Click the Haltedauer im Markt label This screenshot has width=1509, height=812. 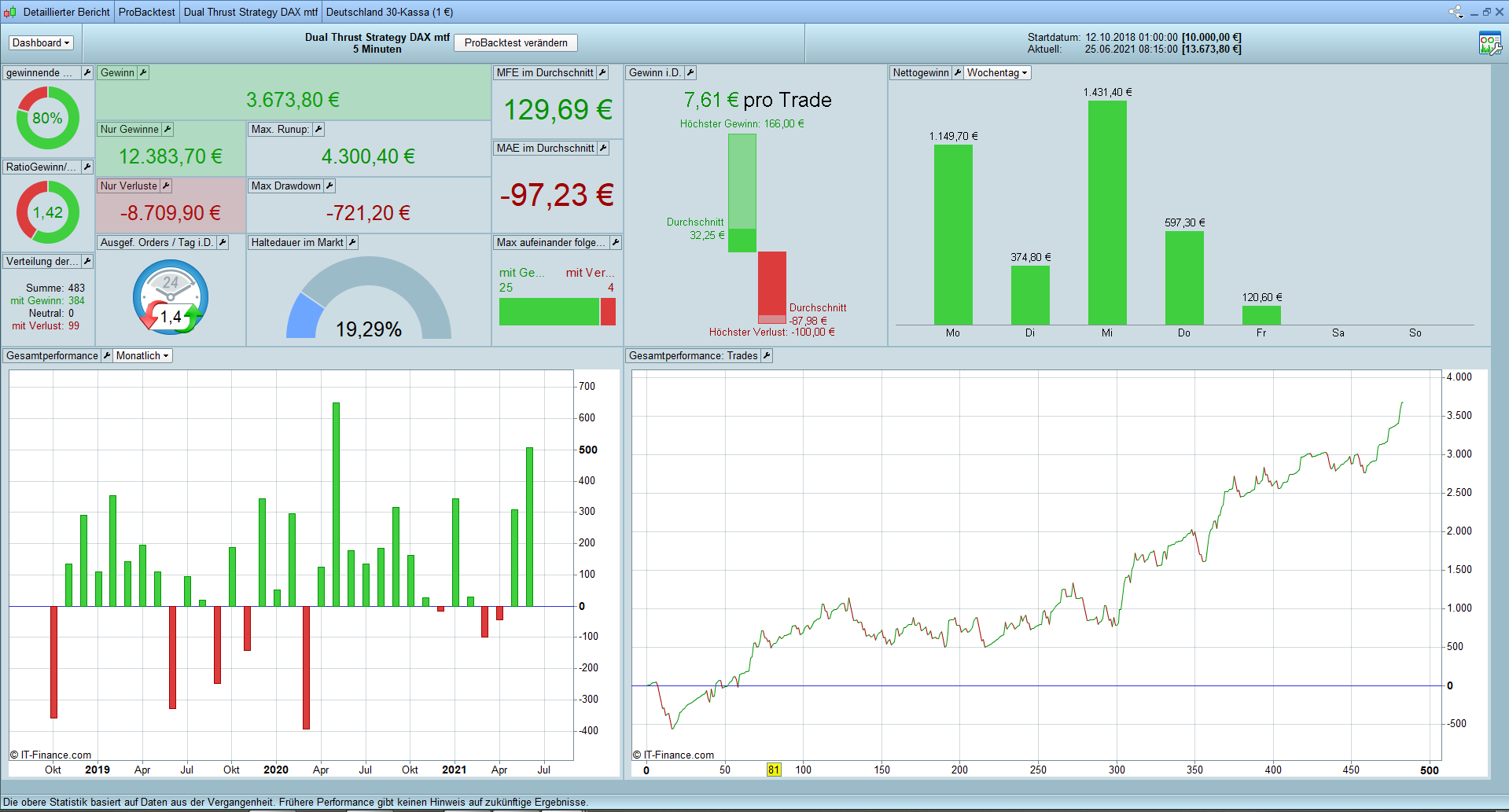(x=297, y=243)
